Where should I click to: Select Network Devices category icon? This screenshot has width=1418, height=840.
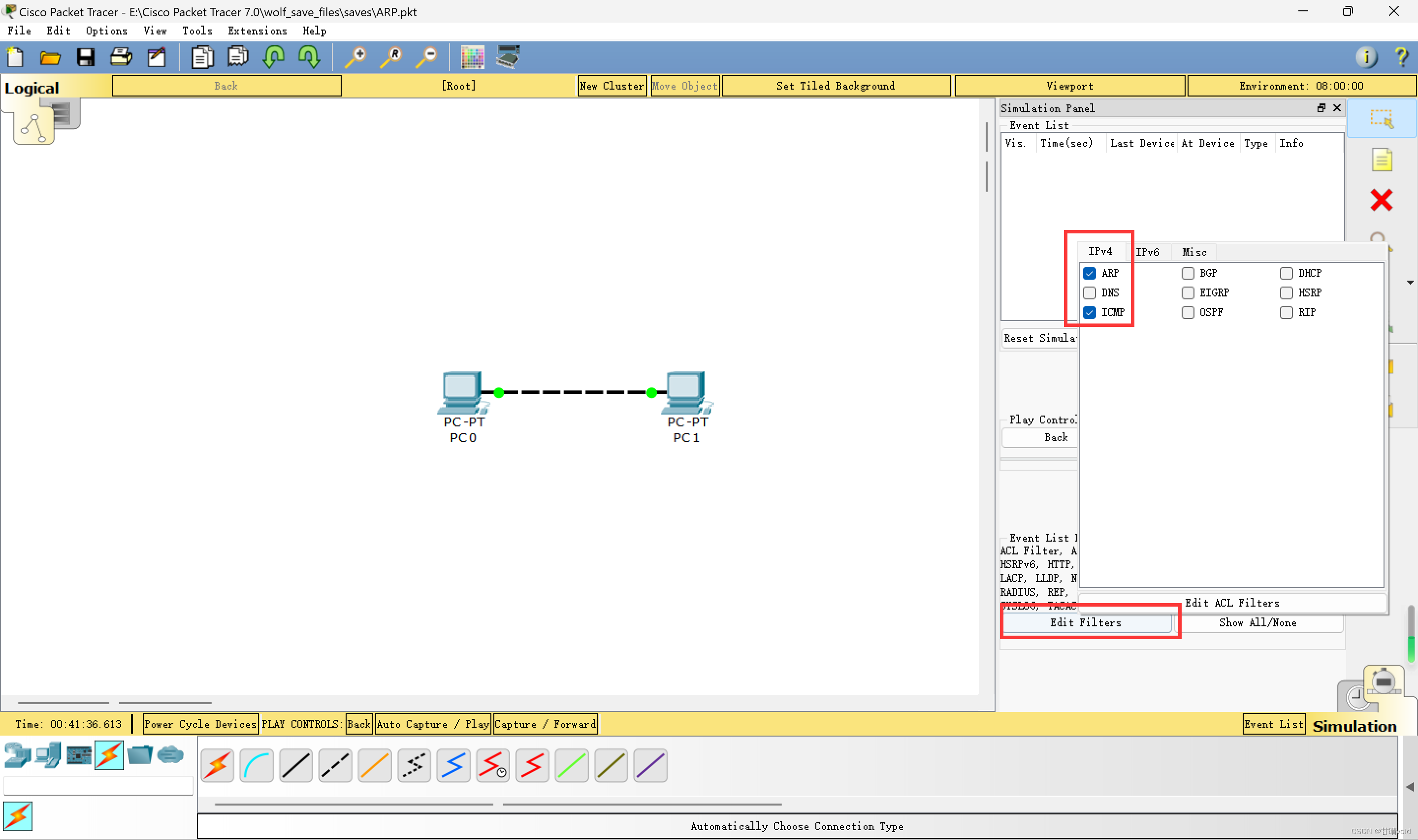[18, 755]
